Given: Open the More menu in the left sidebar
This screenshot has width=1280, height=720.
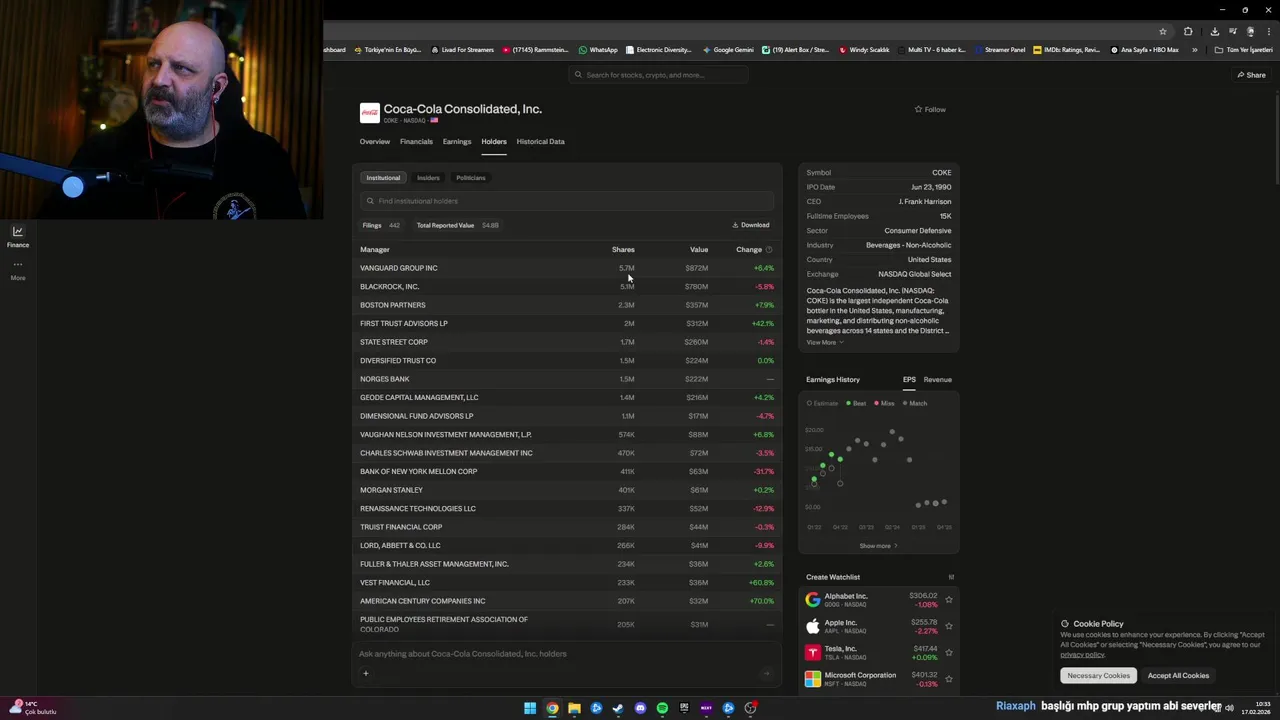Looking at the screenshot, I should click(x=17, y=270).
